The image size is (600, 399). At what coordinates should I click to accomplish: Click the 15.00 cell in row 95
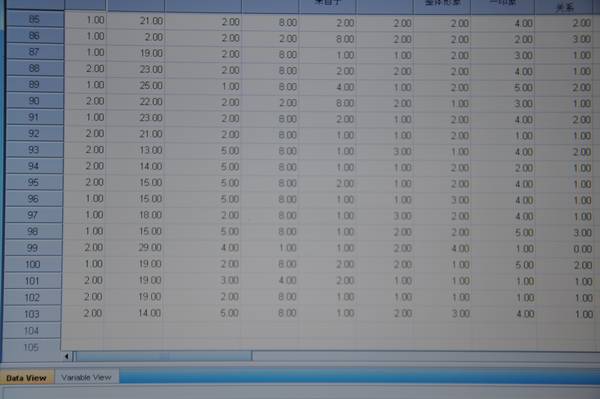coord(136,182)
